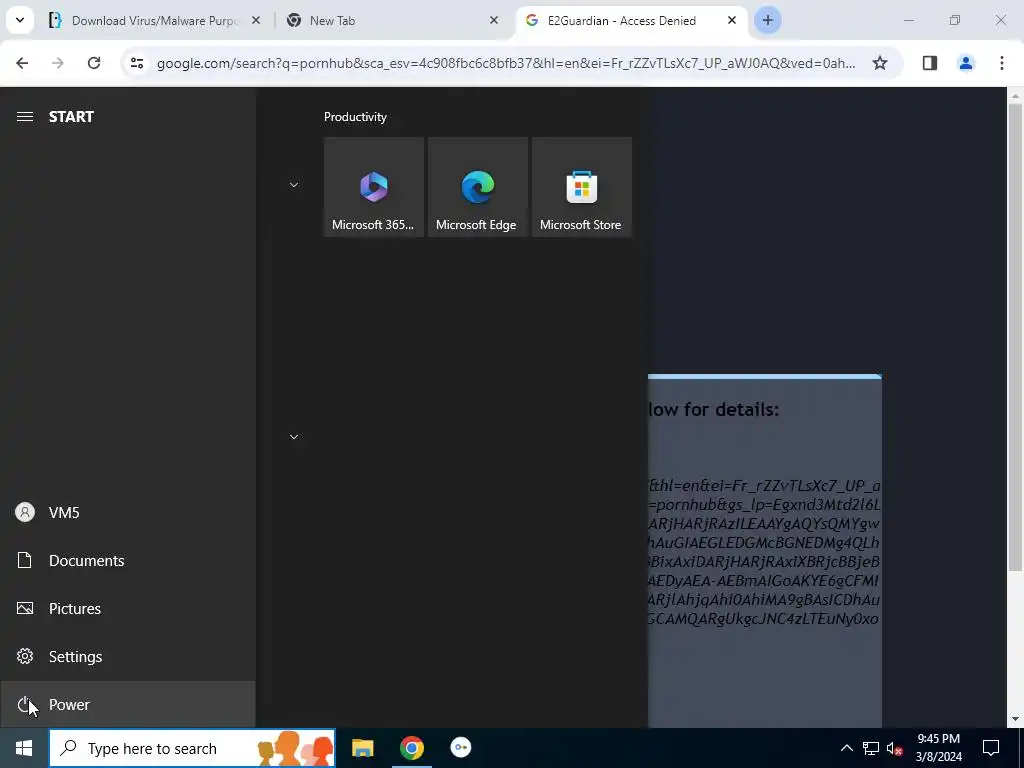The width and height of the screenshot is (1024, 768).
Task: Open a new Chrome tab
Action: 768,21
